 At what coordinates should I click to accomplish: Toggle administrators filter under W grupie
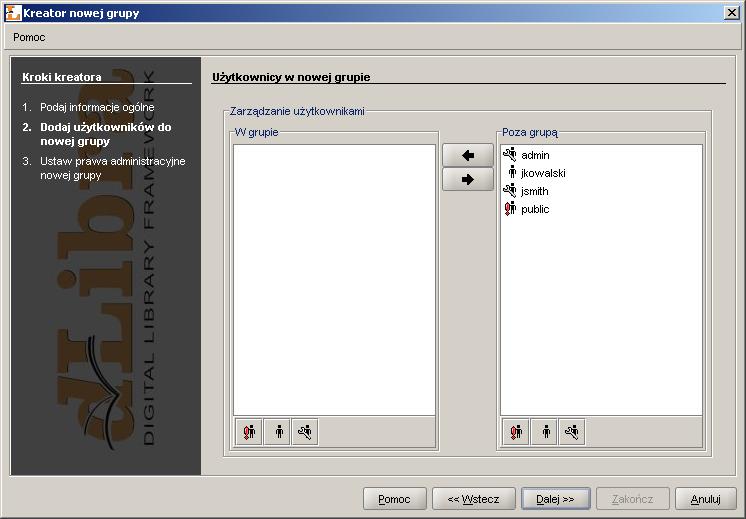[x=305, y=432]
